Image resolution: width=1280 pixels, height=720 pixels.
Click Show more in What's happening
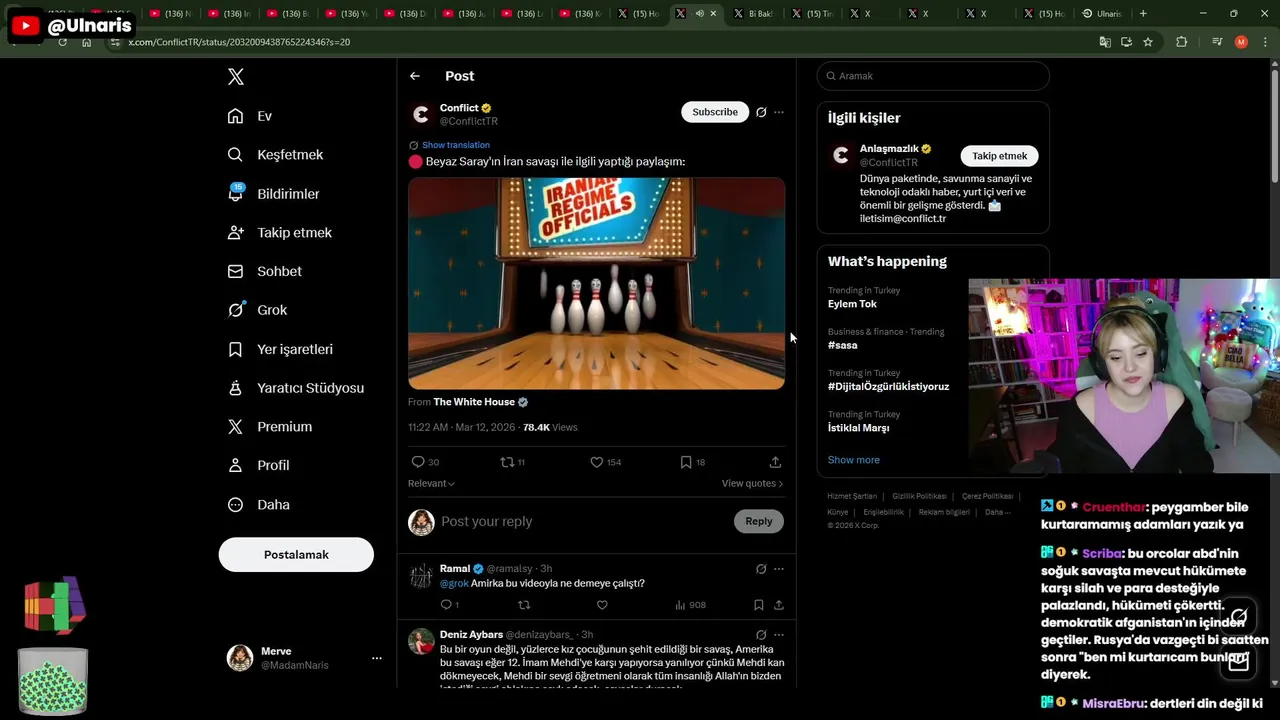tap(854, 460)
